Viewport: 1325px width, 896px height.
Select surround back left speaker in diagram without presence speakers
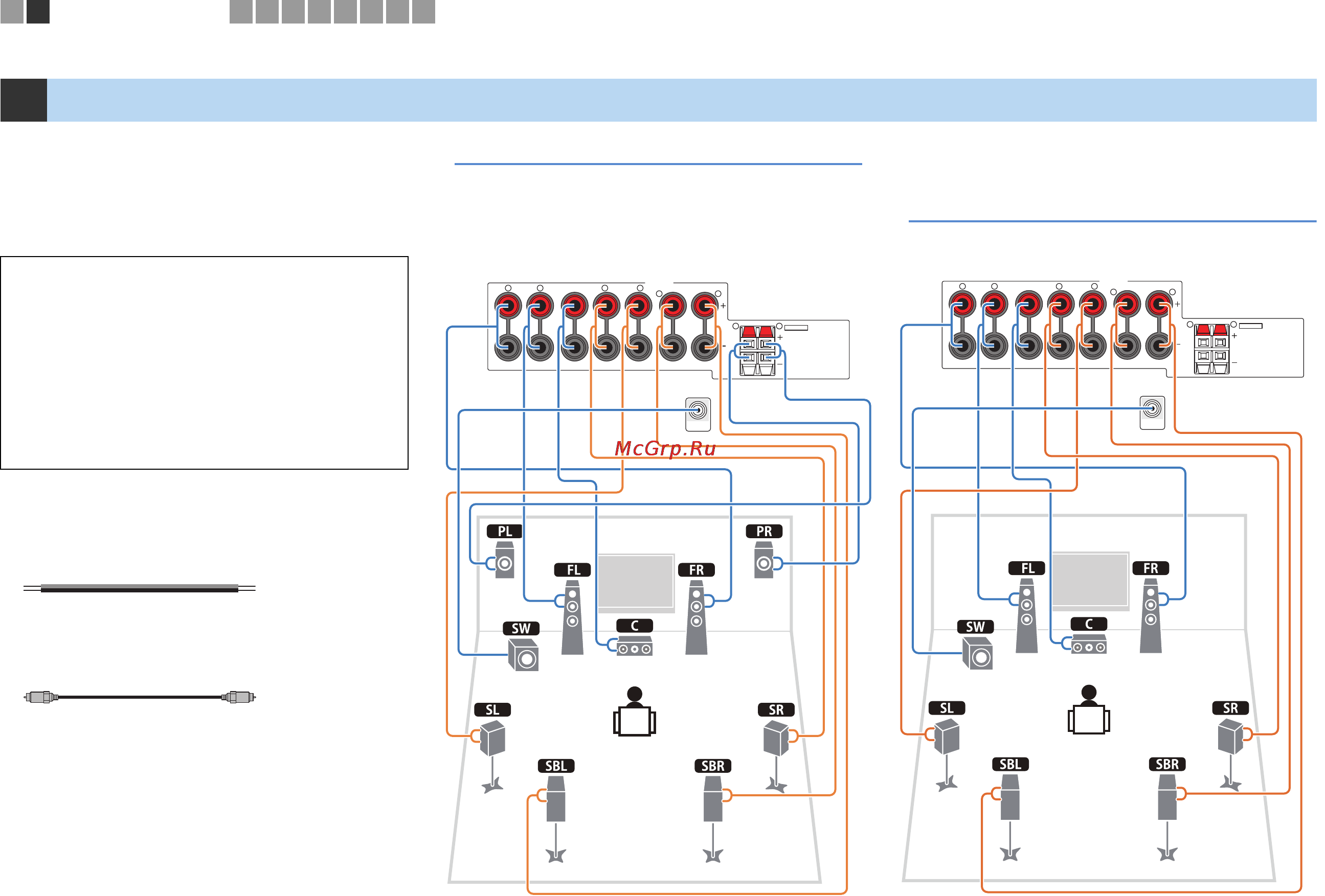click(x=1010, y=818)
